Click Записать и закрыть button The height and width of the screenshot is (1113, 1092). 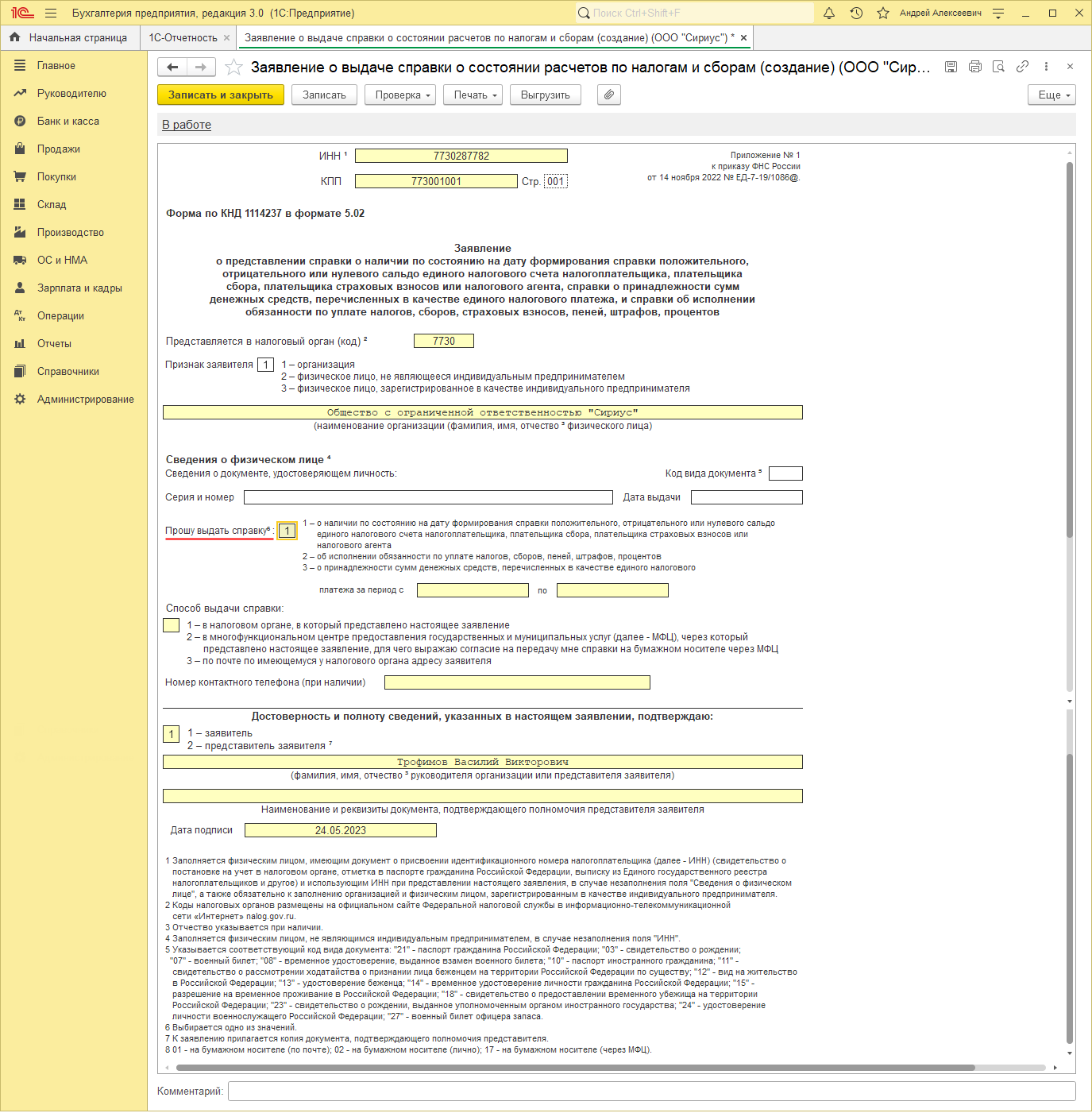221,95
